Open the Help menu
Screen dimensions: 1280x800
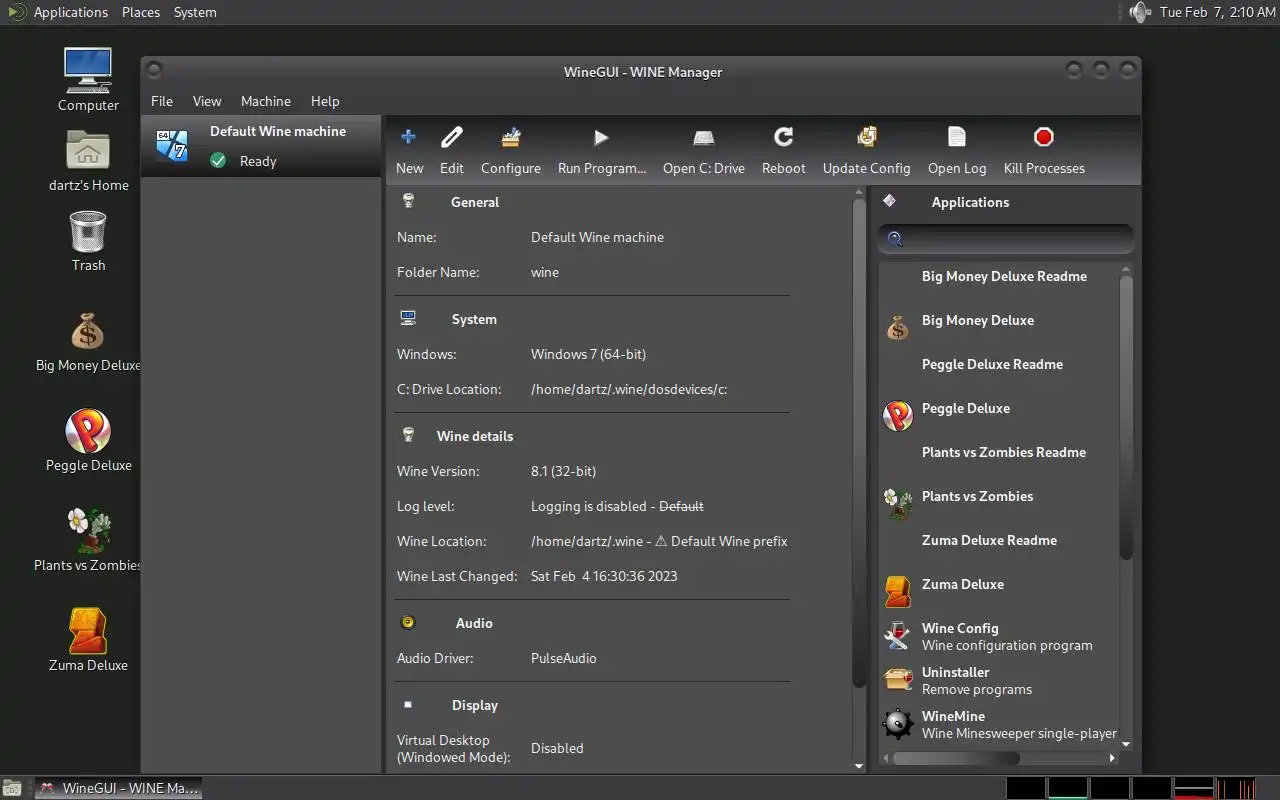325,101
